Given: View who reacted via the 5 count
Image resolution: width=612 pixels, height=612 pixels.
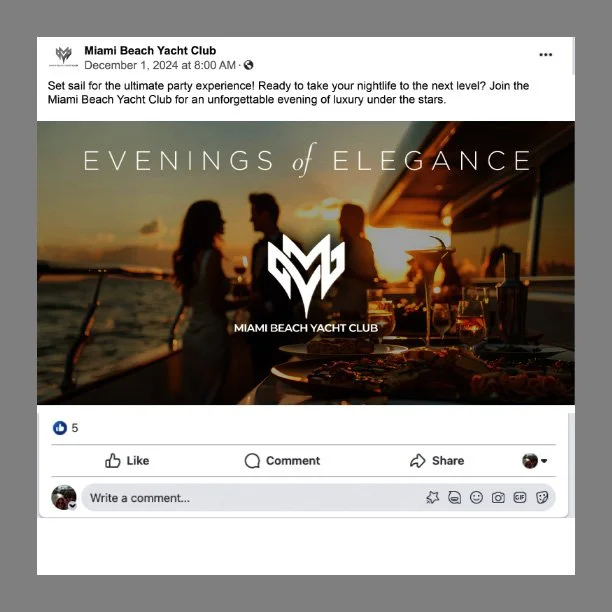Looking at the screenshot, I should (x=75, y=428).
